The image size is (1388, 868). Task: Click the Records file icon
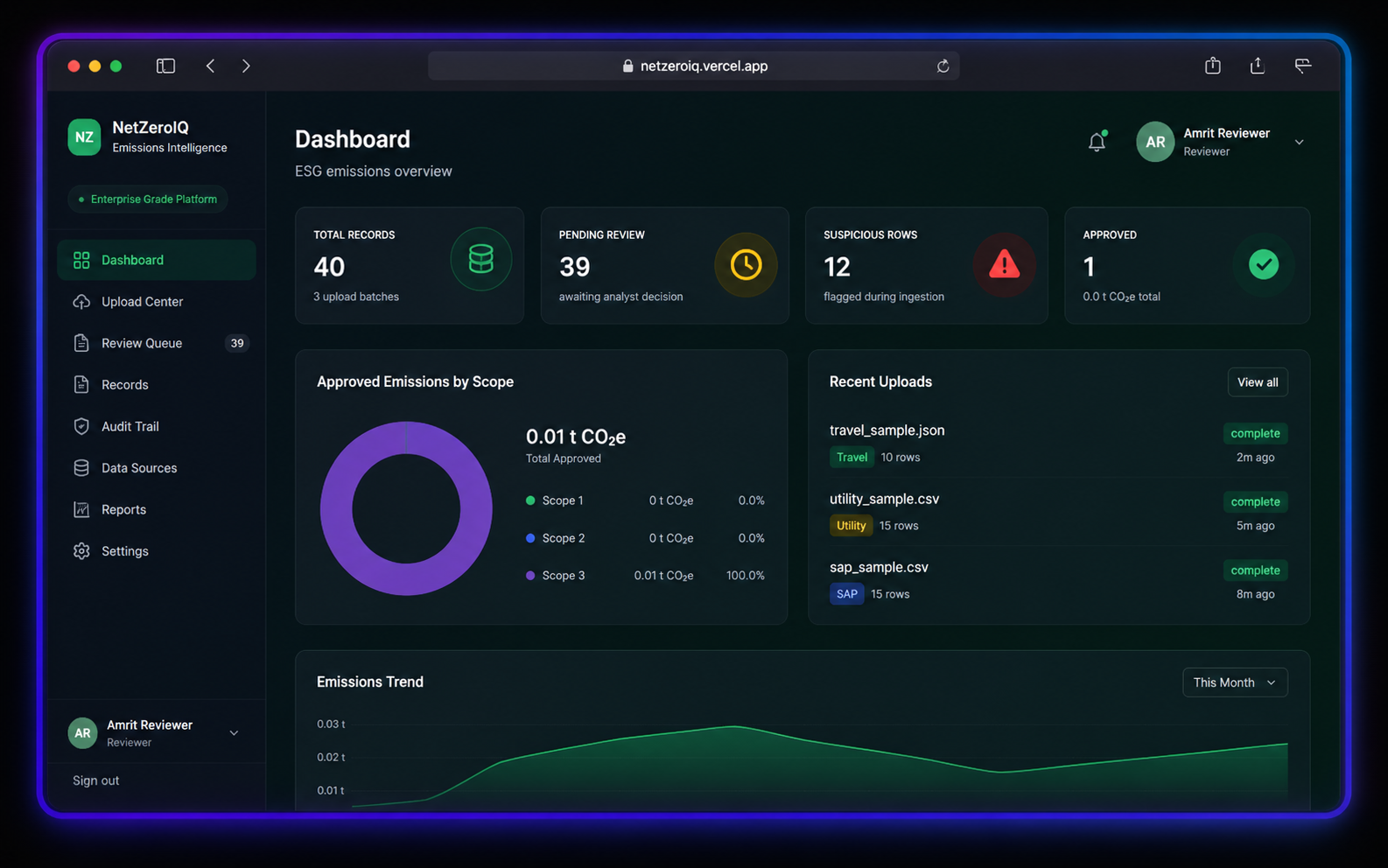click(81, 385)
